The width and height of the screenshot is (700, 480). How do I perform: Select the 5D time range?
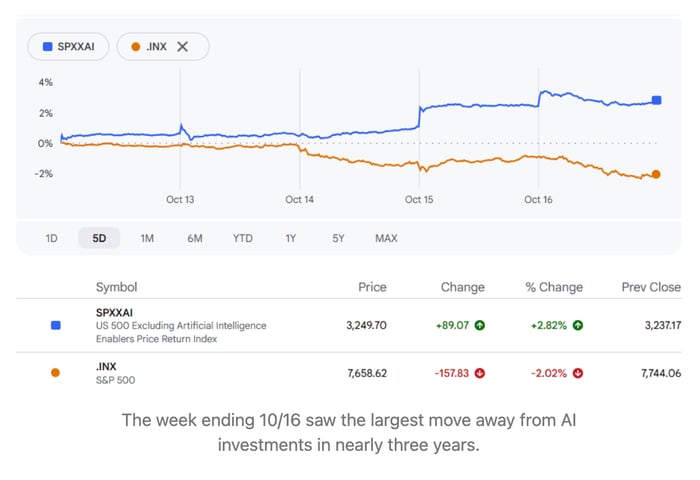[99, 238]
